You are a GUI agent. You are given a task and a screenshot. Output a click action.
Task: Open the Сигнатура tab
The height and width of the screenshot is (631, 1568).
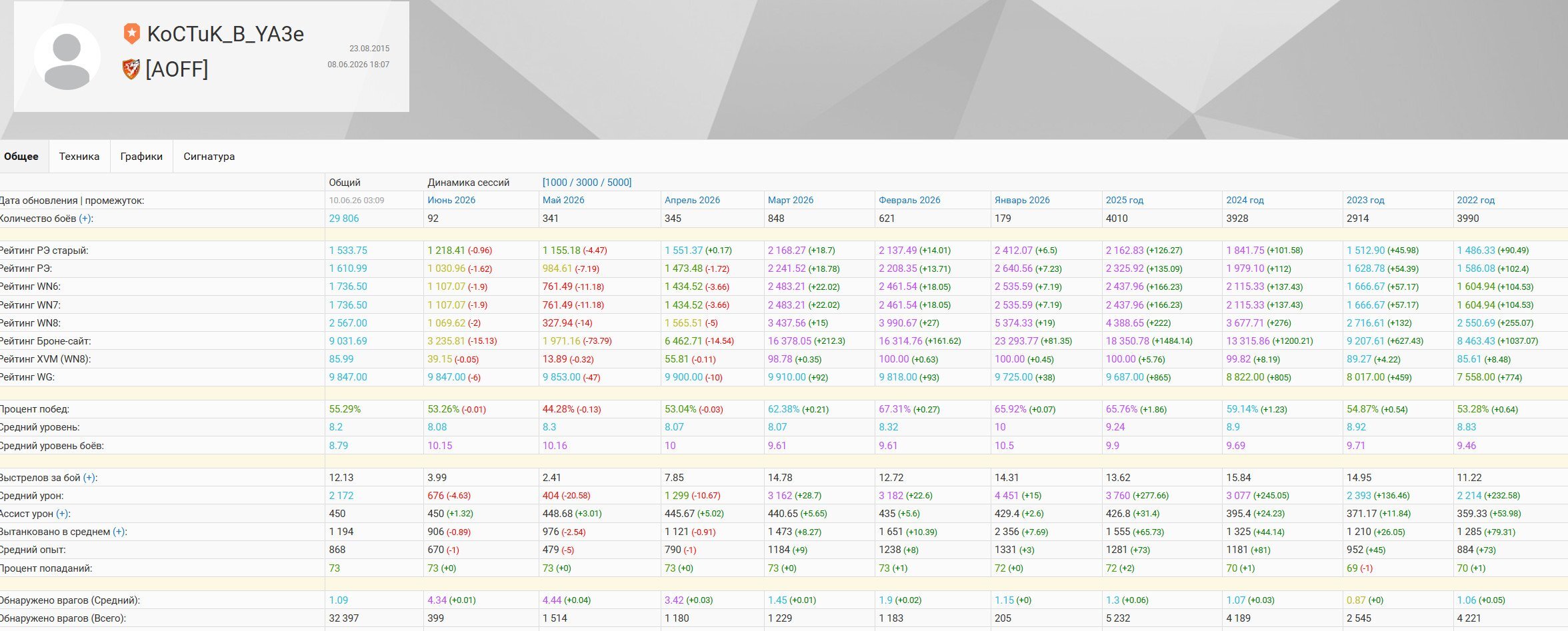209,157
